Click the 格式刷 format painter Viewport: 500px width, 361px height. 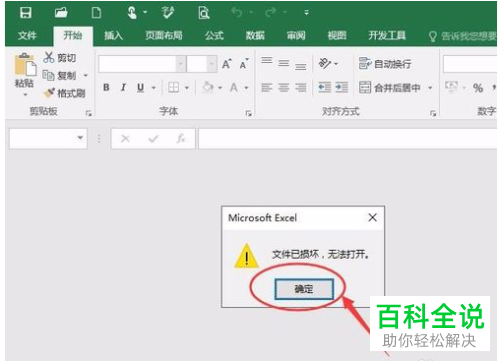[x=64, y=93]
